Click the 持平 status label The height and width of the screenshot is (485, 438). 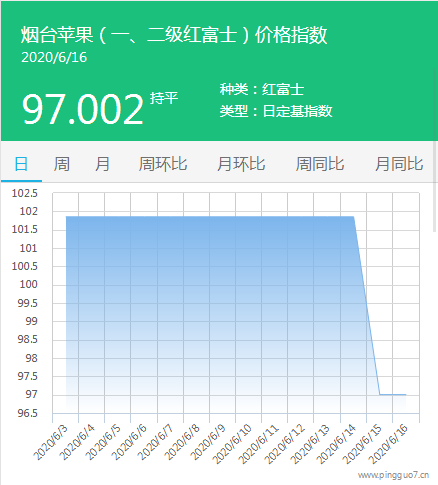[x=164, y=98]
